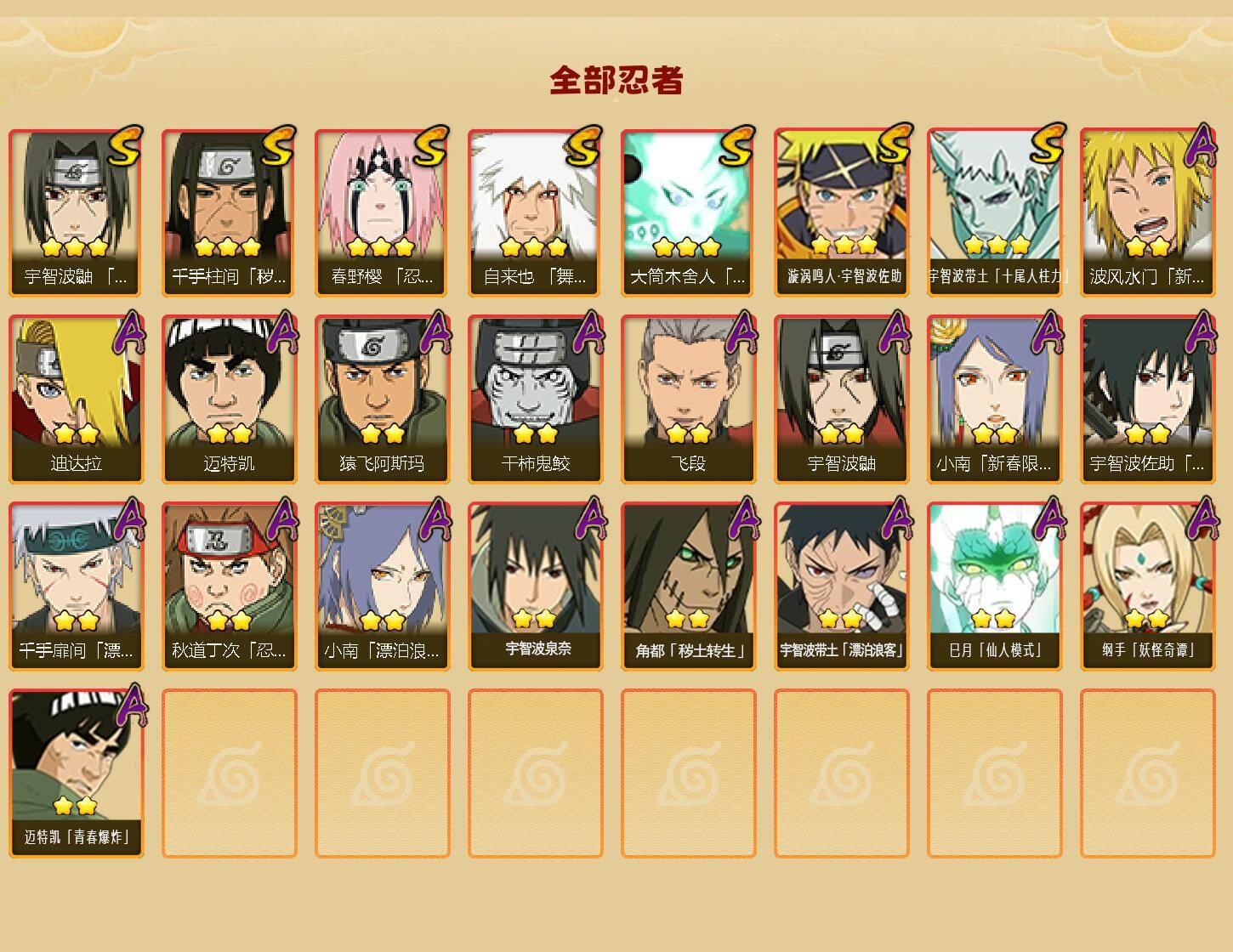Viewport: 1233px width, 952px height.
Task: Open the 宇智波泉奈 ninja card
Action: pyautogui.click(x=536, y=586)
